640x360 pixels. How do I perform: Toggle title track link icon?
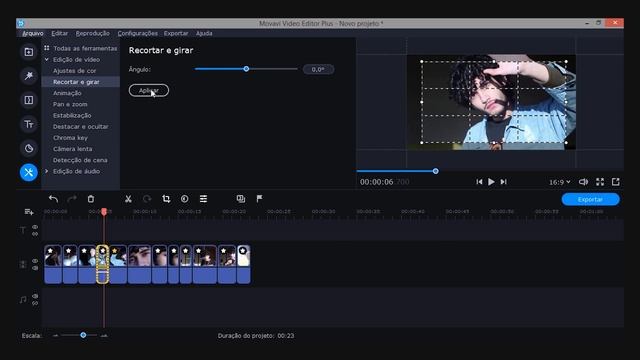(x=35, y=234)
